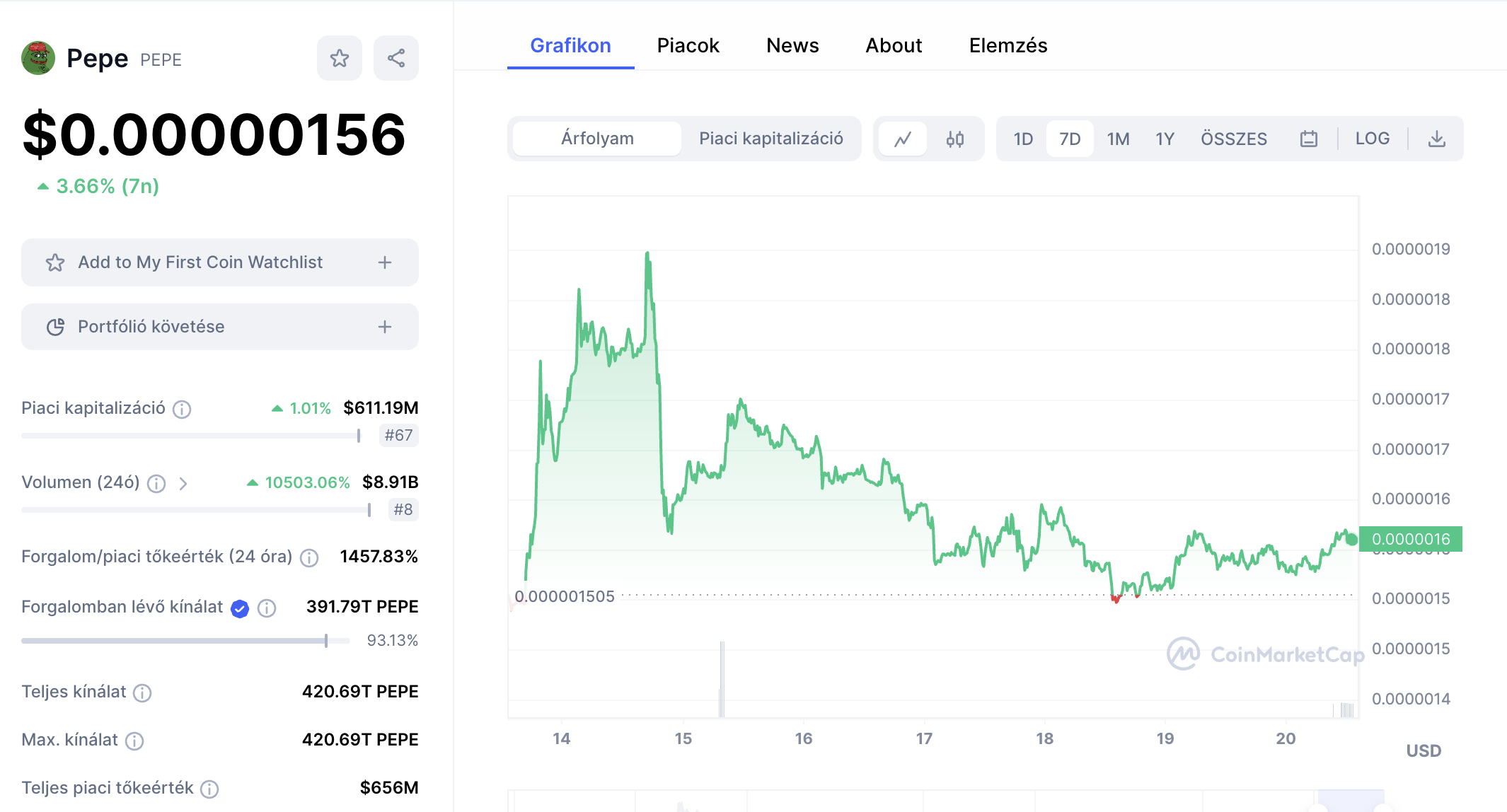Screen dimensions: 1507x812
Task: Click the 1457.83% ratio value
Action: [379, 557]
